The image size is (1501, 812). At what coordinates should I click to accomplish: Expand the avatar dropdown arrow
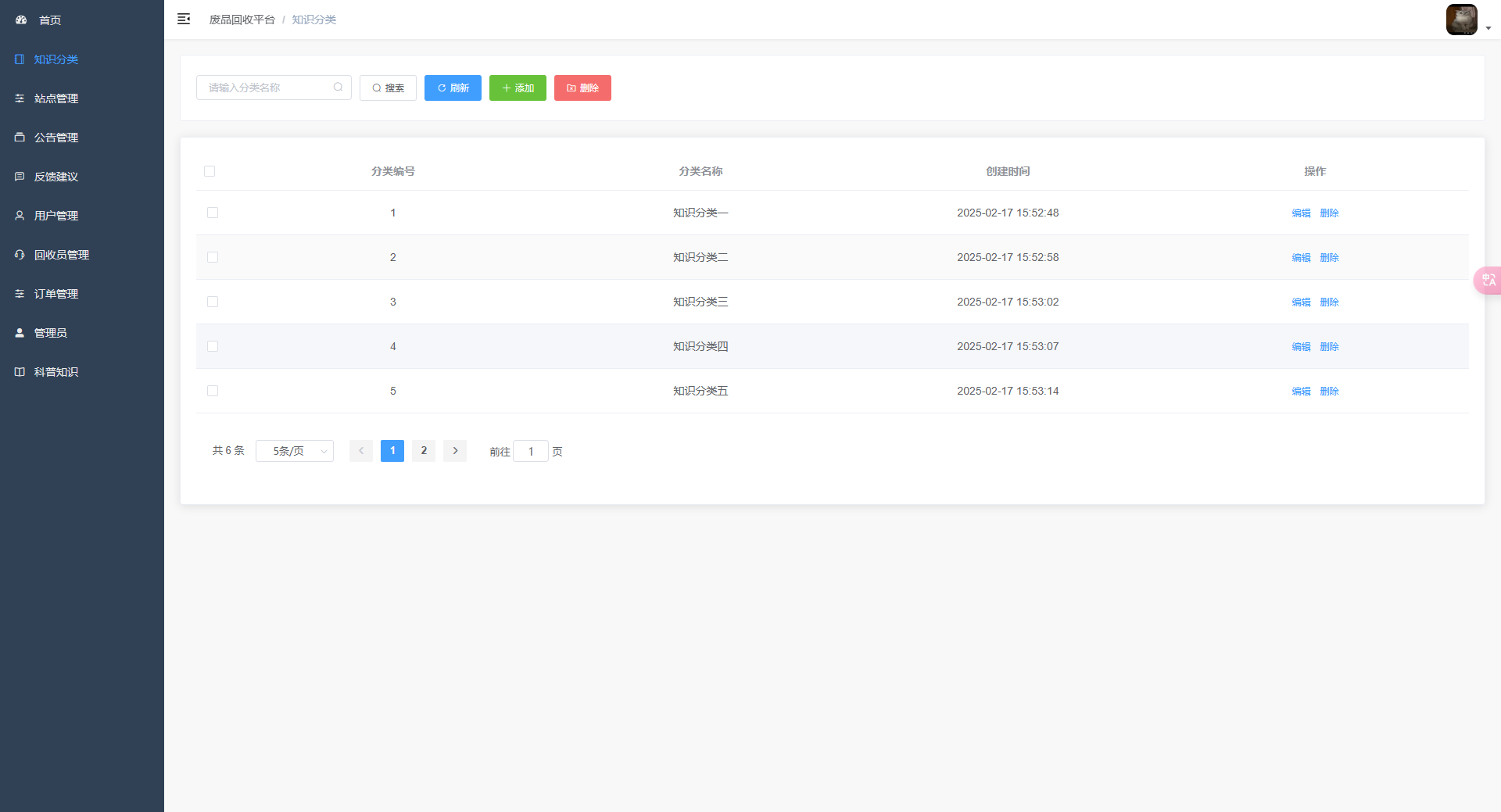click(1488, 27)
